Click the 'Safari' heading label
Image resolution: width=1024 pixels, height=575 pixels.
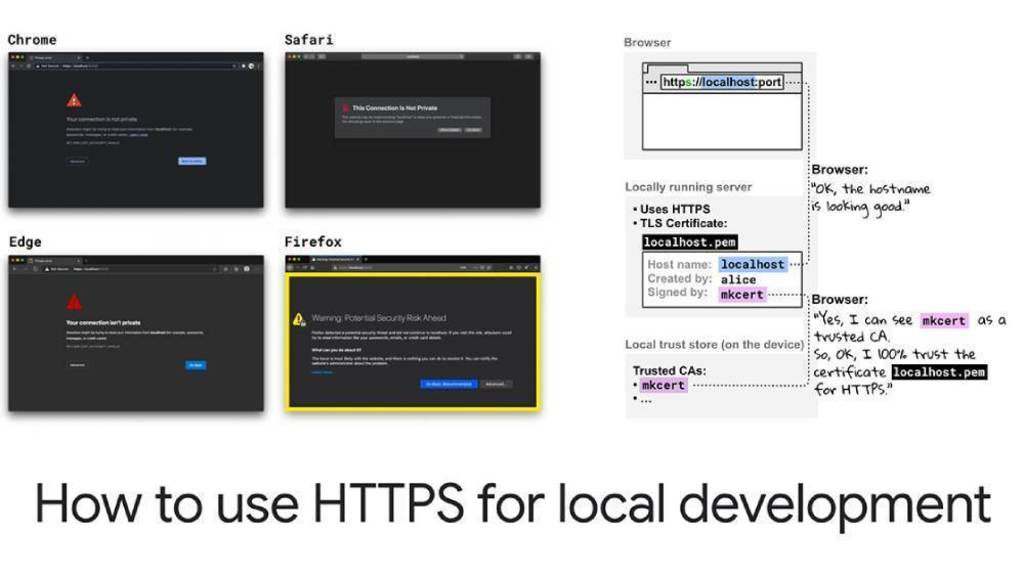coord(309,40)
